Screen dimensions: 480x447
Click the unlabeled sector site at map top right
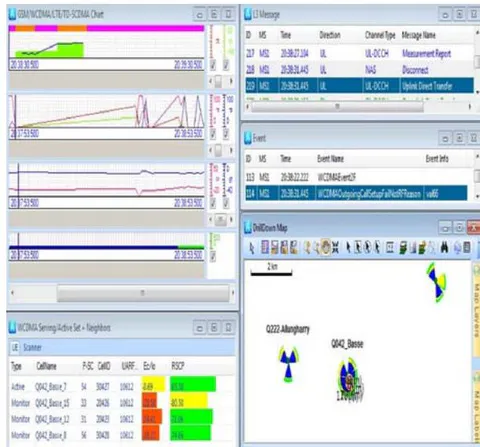tap(436, 282)
